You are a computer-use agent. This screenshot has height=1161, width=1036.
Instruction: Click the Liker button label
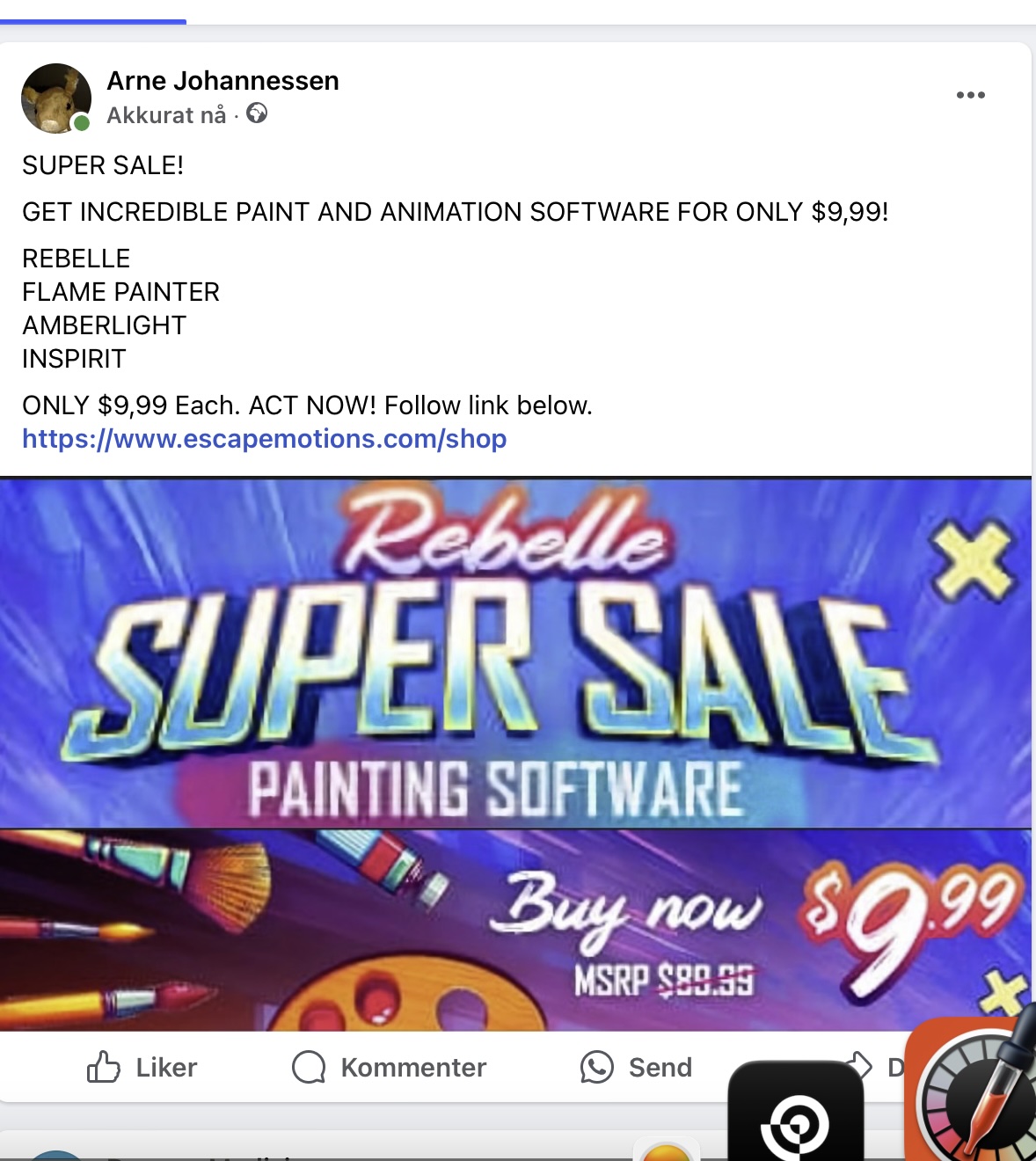point(166,1067)
